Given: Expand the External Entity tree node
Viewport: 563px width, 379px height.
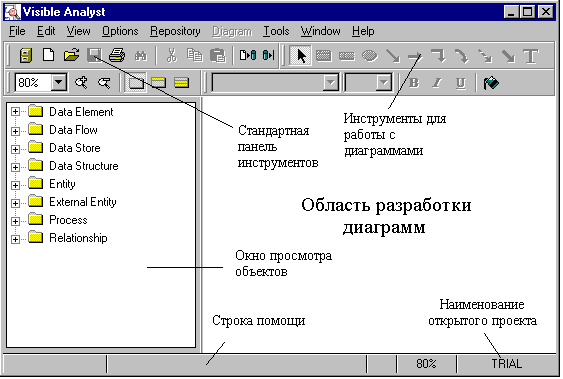Looking at the screenshot, I should click(15, 203).
